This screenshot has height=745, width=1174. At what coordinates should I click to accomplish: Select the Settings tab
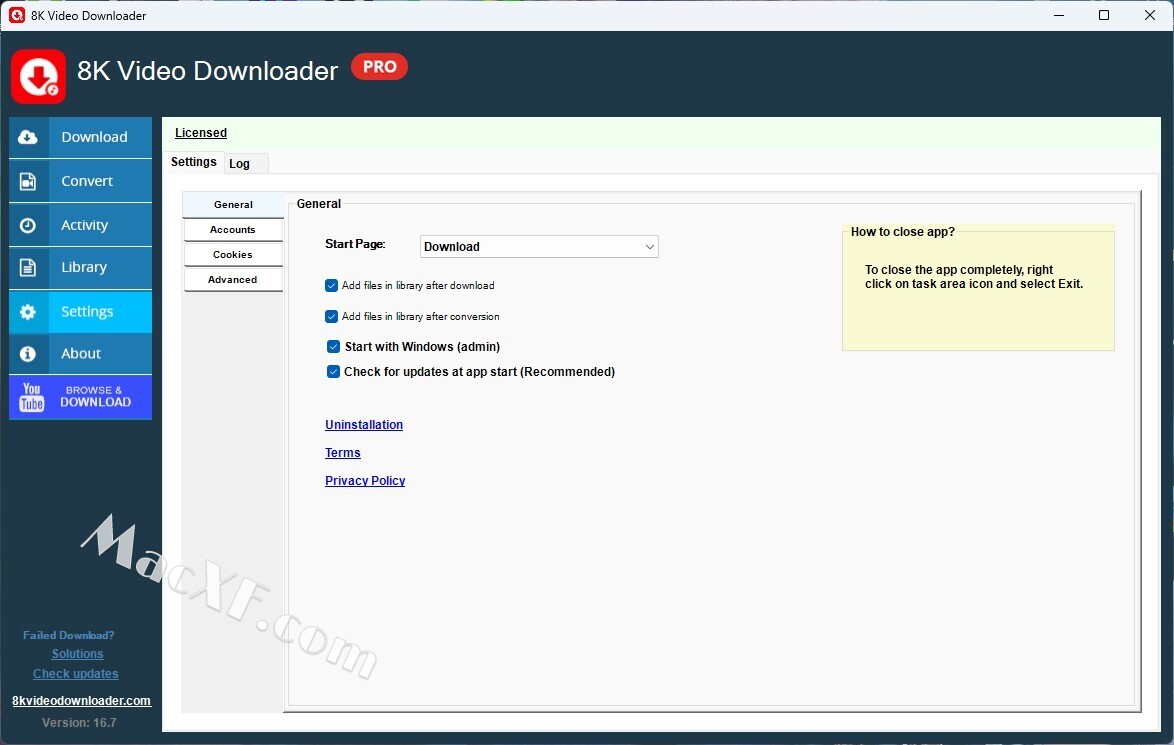[x=194, y=162]
